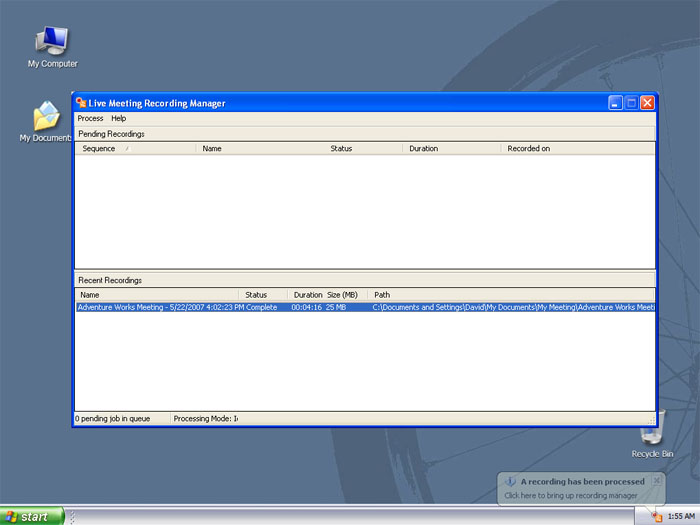The image size is (700, 525).
Task: Click the 1:55 AM taskbar clock
Action: [681, 517]
